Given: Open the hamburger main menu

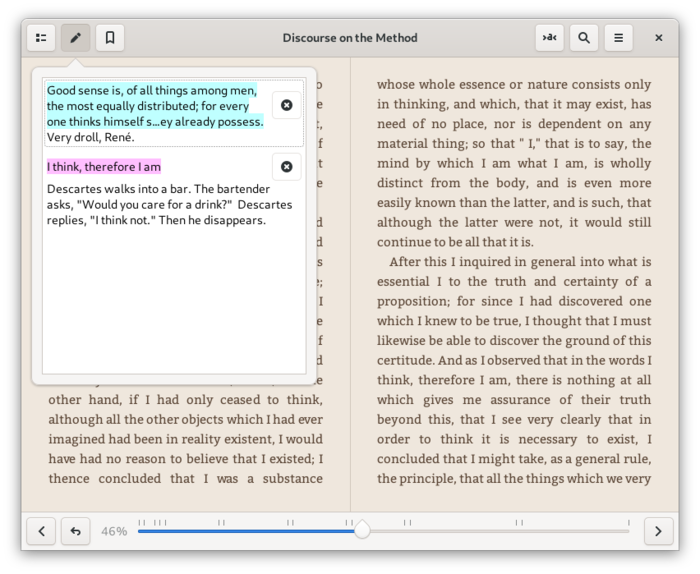Looking at the screenshot, I should point(618,38).
